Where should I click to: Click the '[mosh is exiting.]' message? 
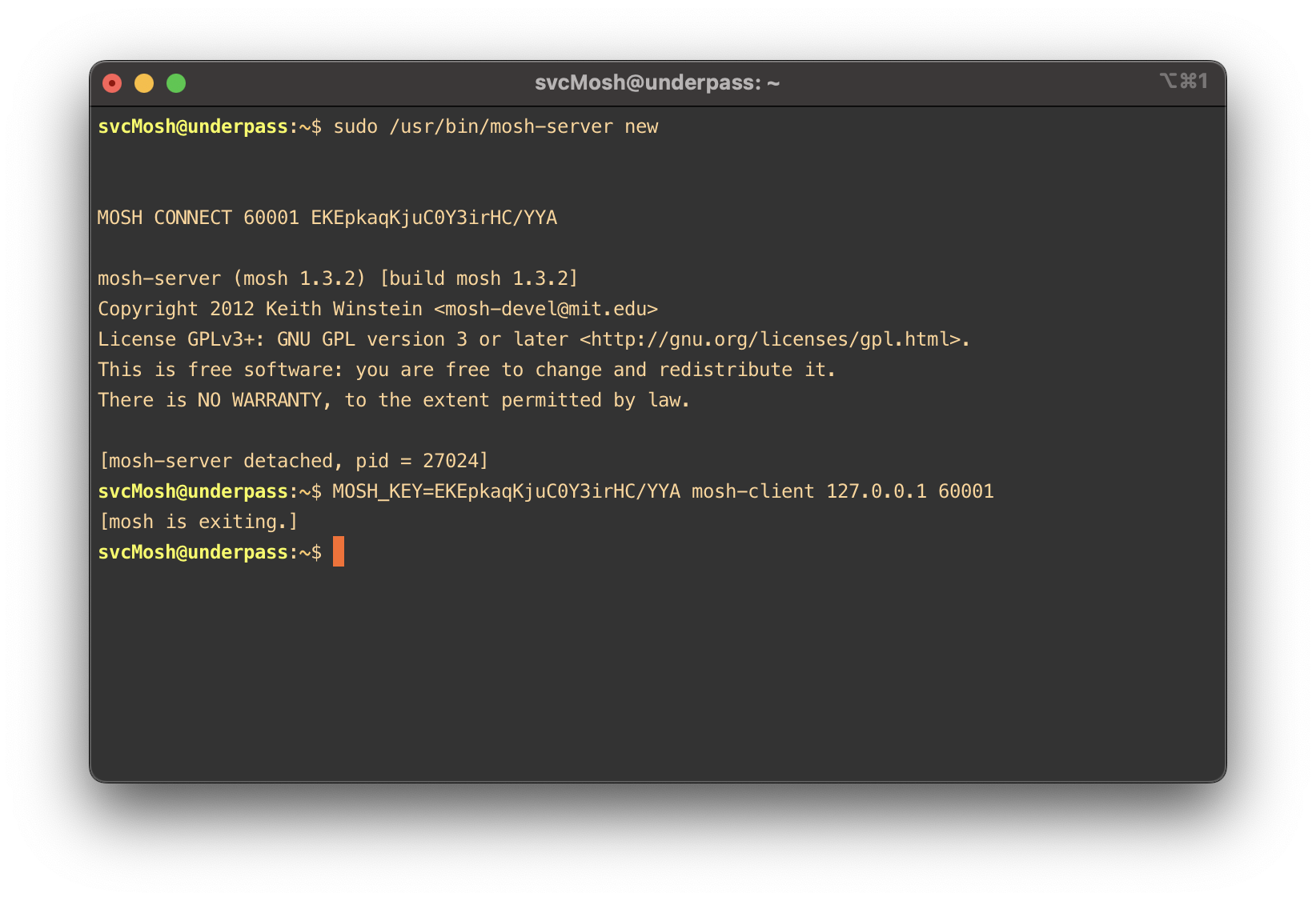pyautogui.click(x=198, y=522)
